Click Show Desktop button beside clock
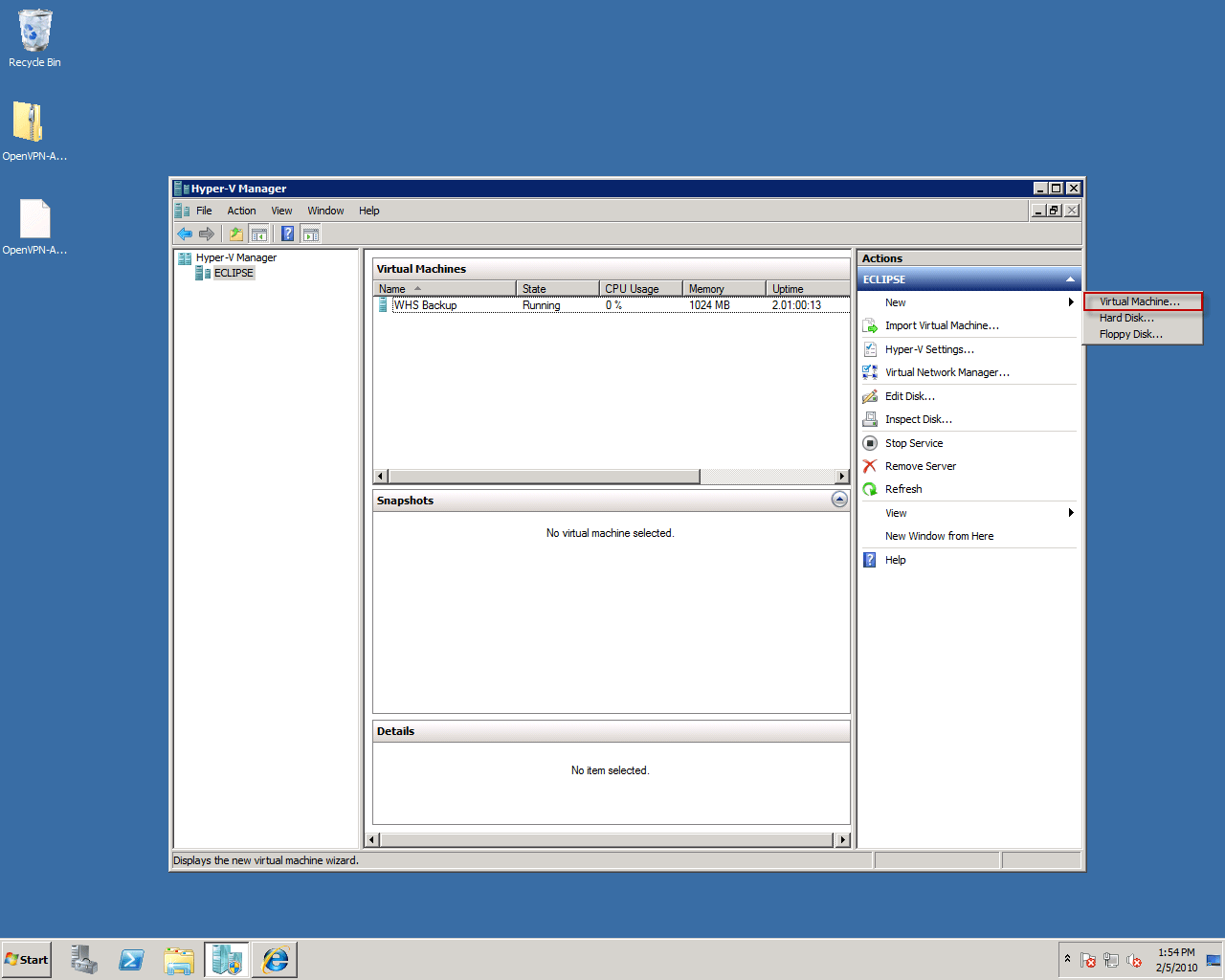 point(1214,960)
